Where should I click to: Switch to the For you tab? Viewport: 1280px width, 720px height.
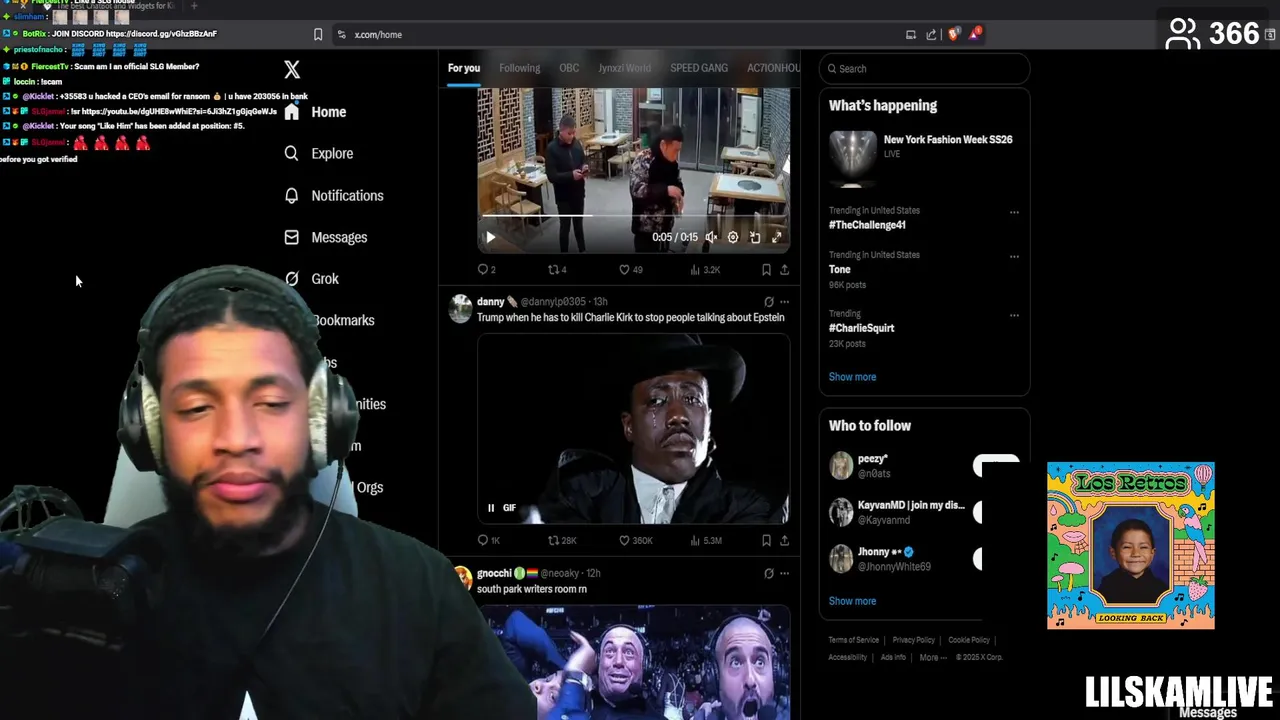[464, 68]
